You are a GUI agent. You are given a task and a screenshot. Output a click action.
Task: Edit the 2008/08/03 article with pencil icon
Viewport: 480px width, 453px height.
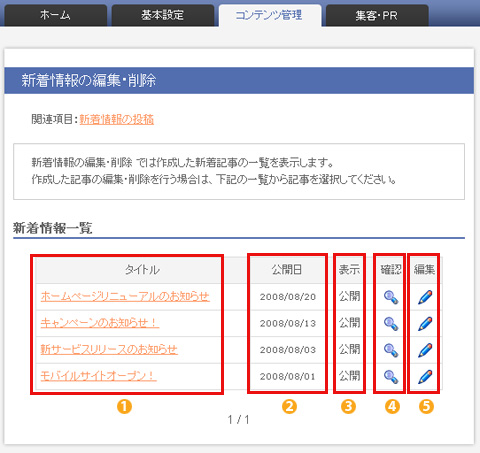(425, 350)
